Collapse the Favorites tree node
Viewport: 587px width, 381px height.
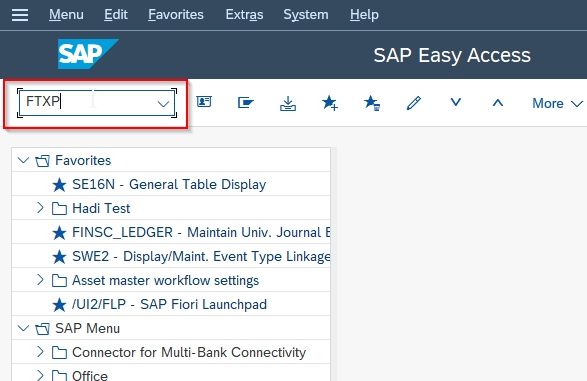point(23,161)
